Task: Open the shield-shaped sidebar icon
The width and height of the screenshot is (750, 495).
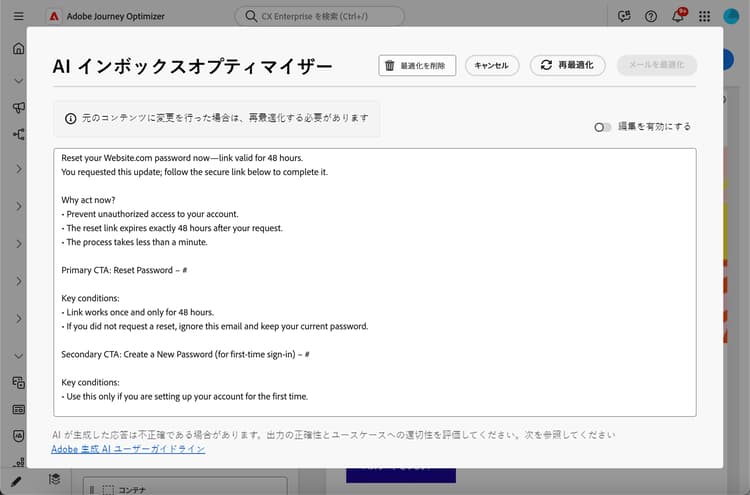Action: 19,436
